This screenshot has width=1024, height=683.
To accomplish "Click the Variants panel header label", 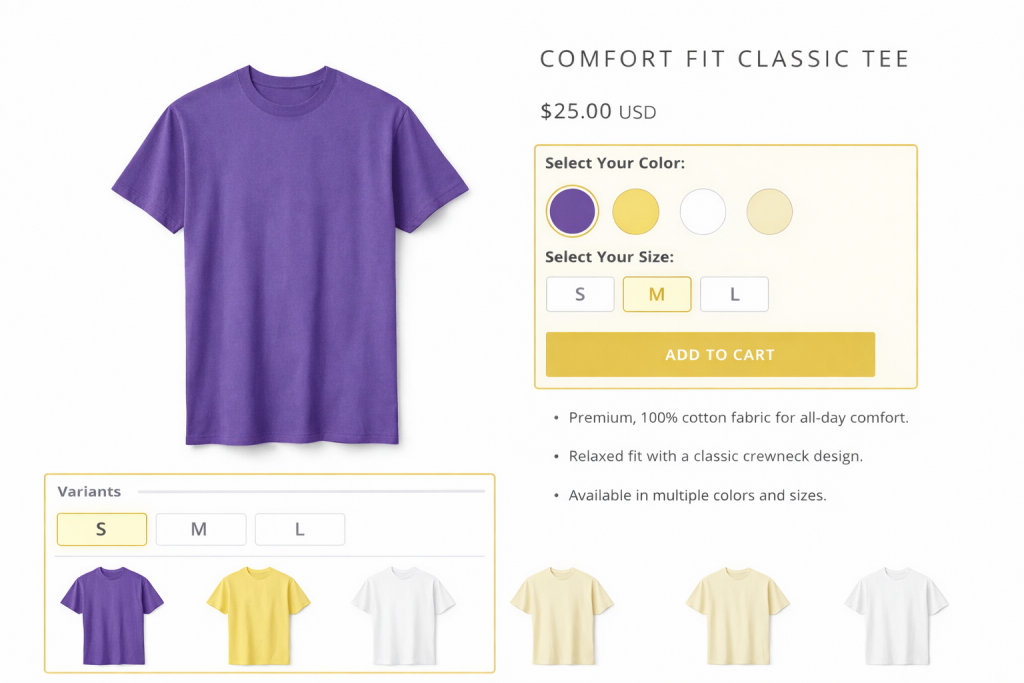I will [89, 491].
